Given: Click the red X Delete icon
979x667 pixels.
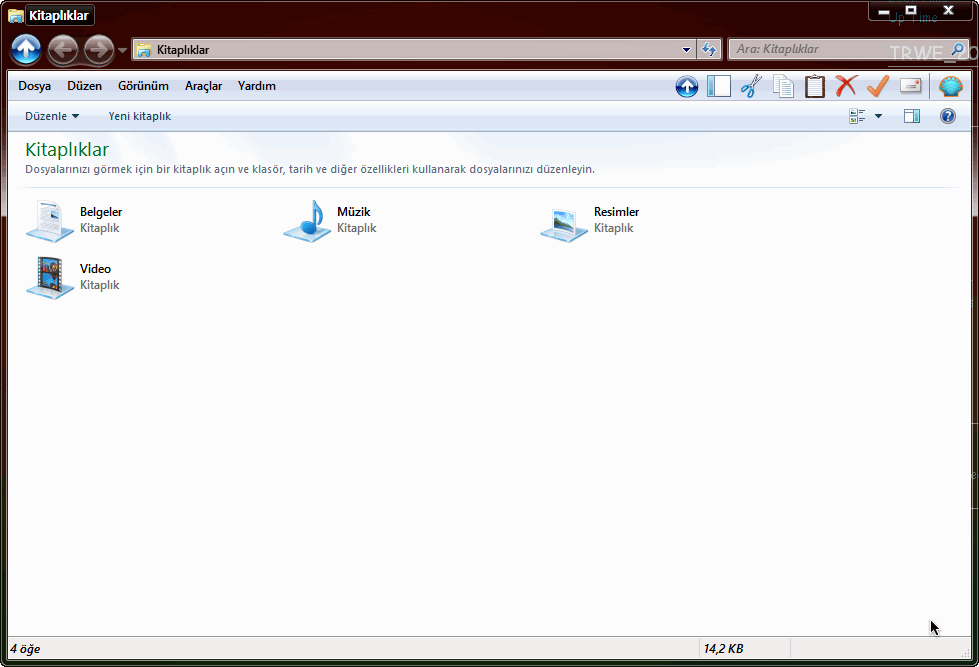Looking at the screenshot, I should (x=846, y=86).
